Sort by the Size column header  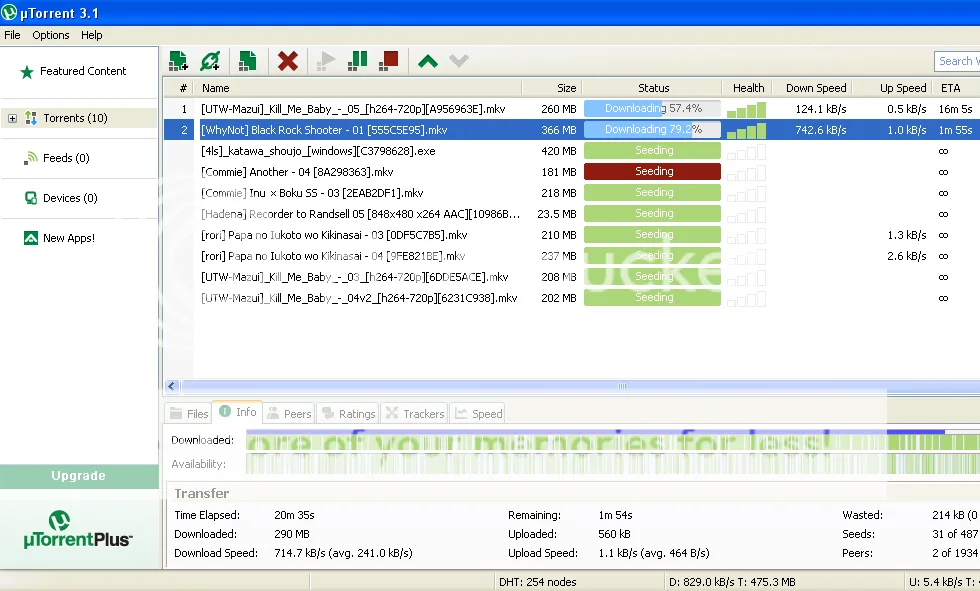[552, 88]
